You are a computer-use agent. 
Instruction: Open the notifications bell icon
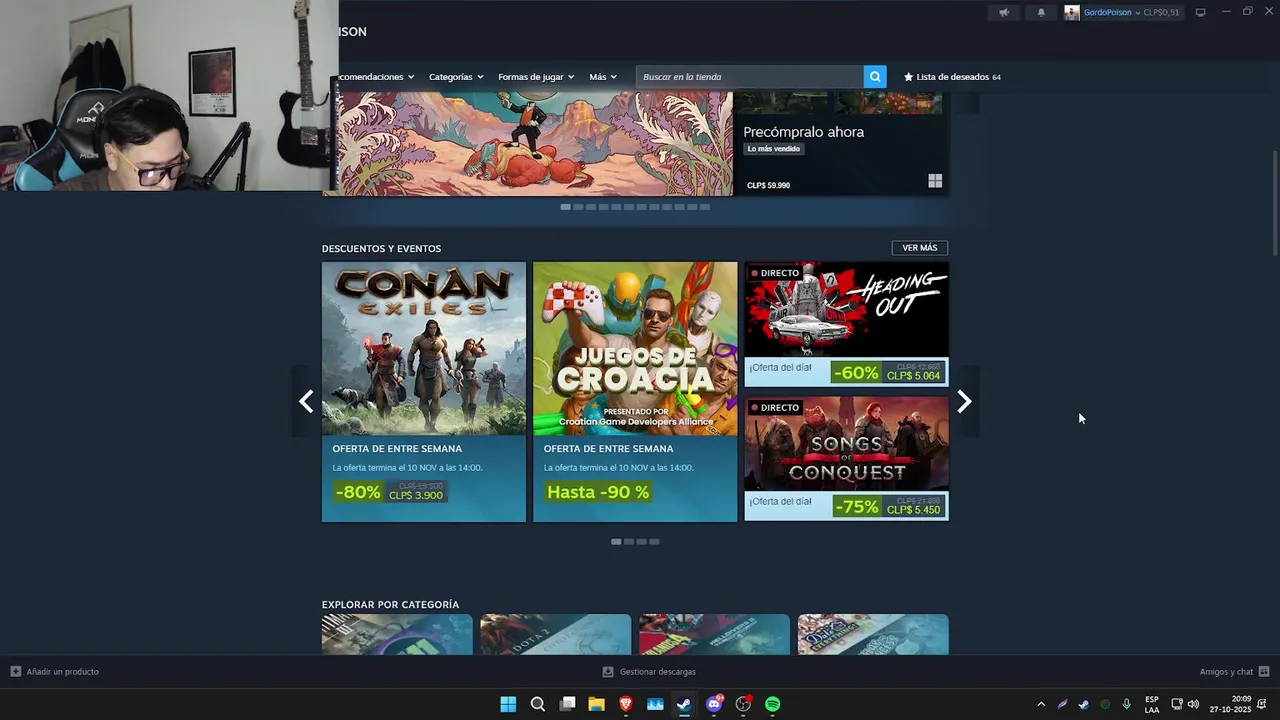tap(1041, 12)
